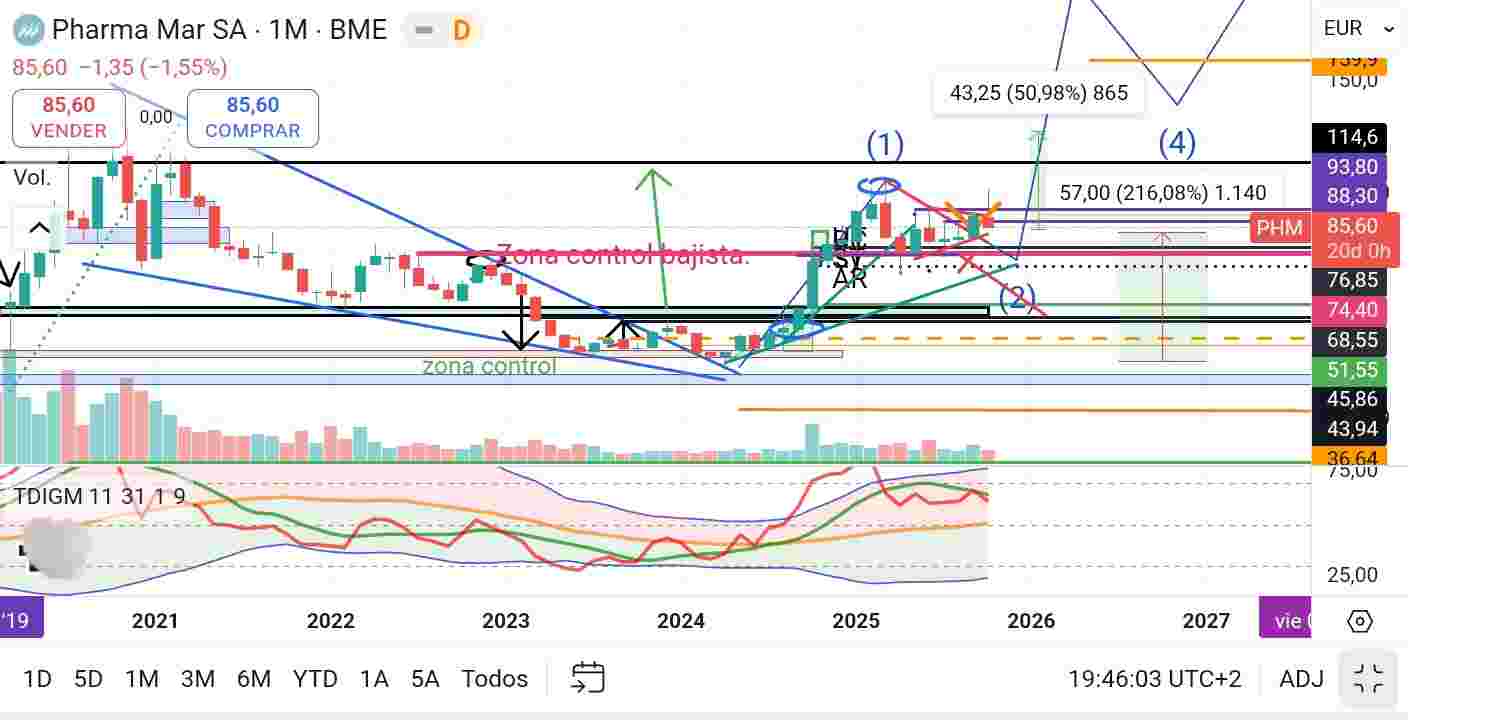Click the gray dash market status badge

424,30
